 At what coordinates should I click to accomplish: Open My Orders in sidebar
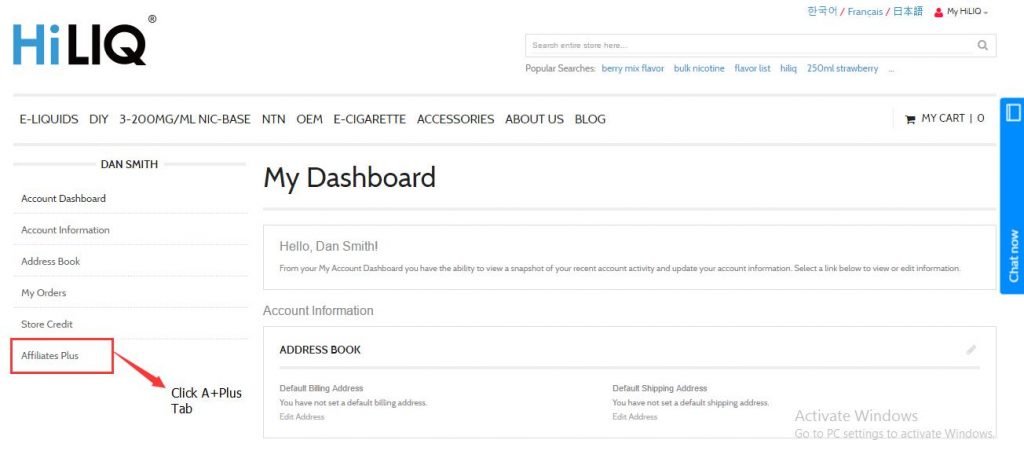44,292
